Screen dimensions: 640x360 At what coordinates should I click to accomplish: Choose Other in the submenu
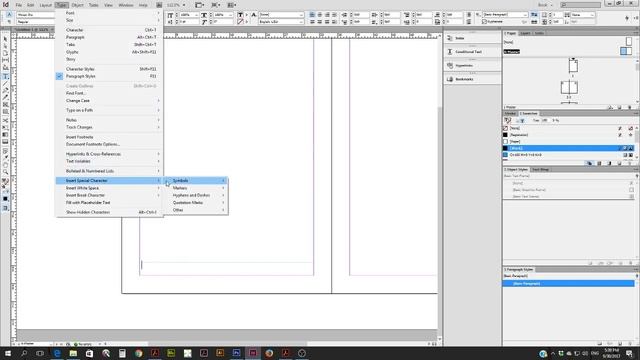tap(196, 210)
